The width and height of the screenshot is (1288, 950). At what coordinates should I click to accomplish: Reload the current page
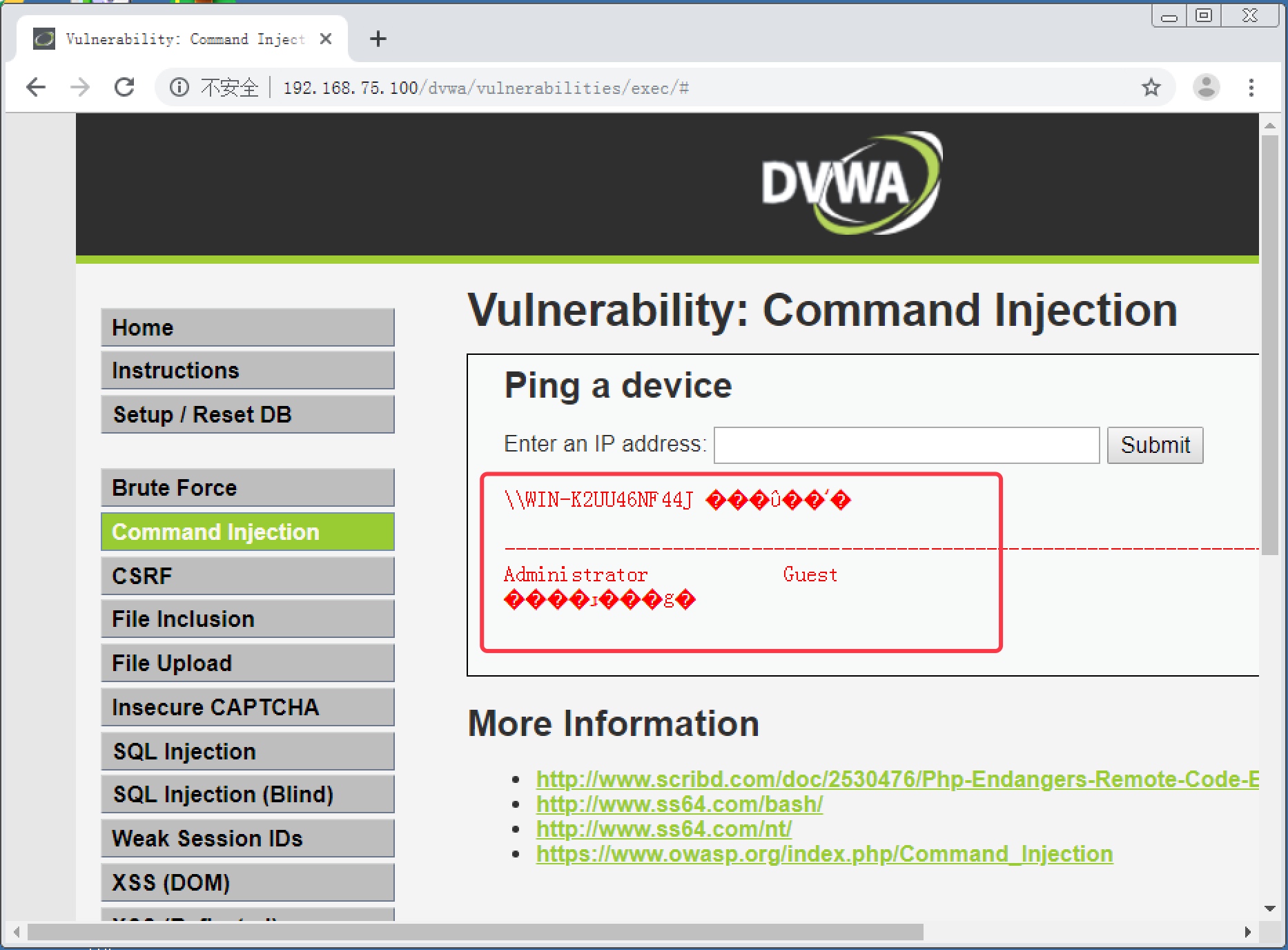point(124,87)
